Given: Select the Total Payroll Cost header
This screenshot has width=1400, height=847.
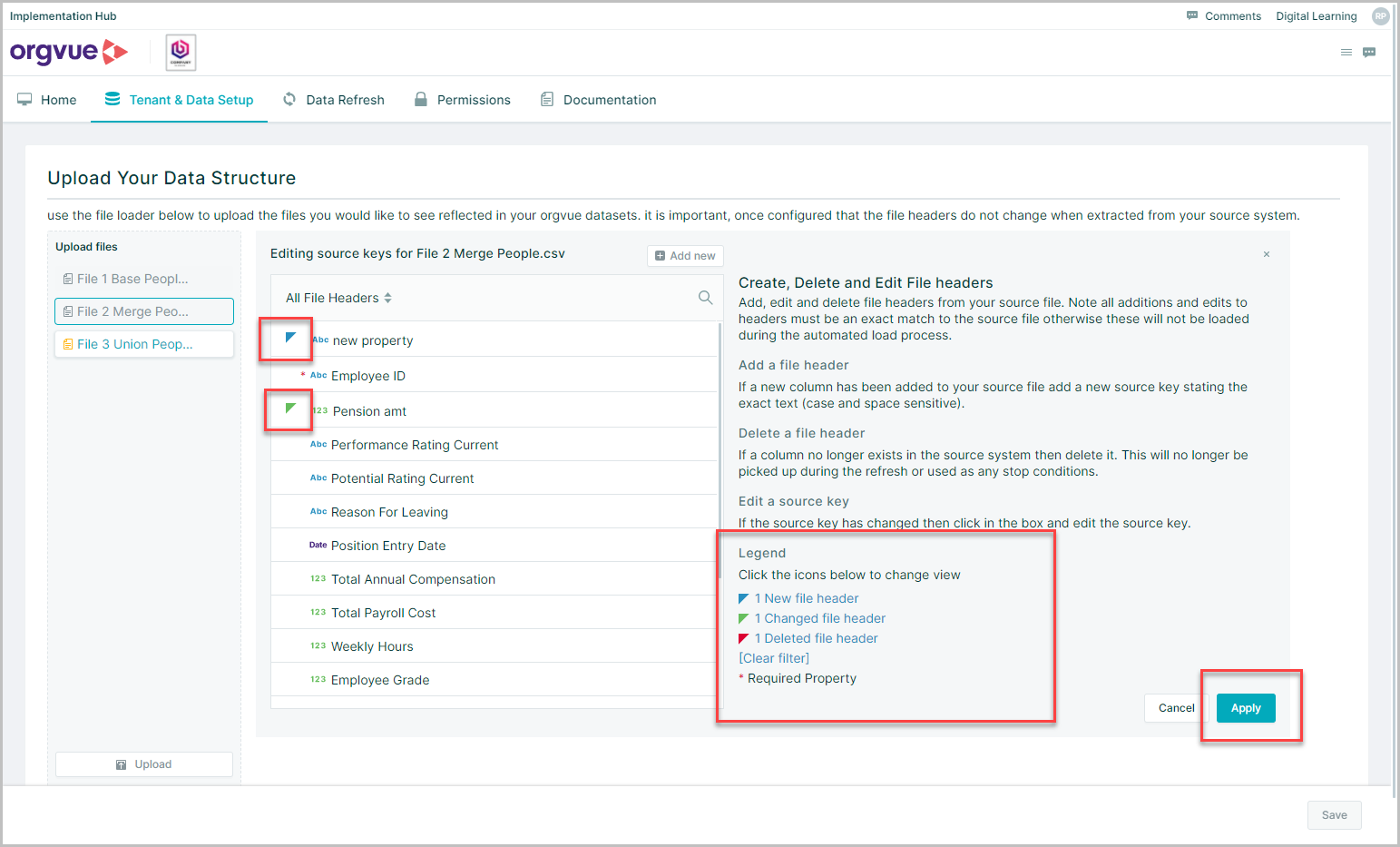Looking at the screenshot, I should click(x=494, y=613).
